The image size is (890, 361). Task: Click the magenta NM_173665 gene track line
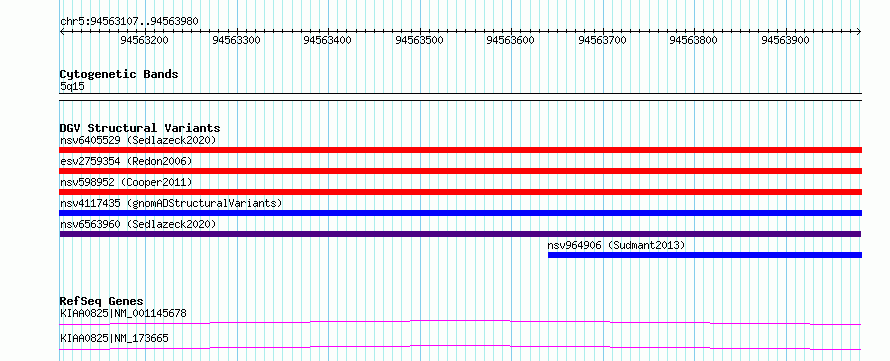[460, 347]
